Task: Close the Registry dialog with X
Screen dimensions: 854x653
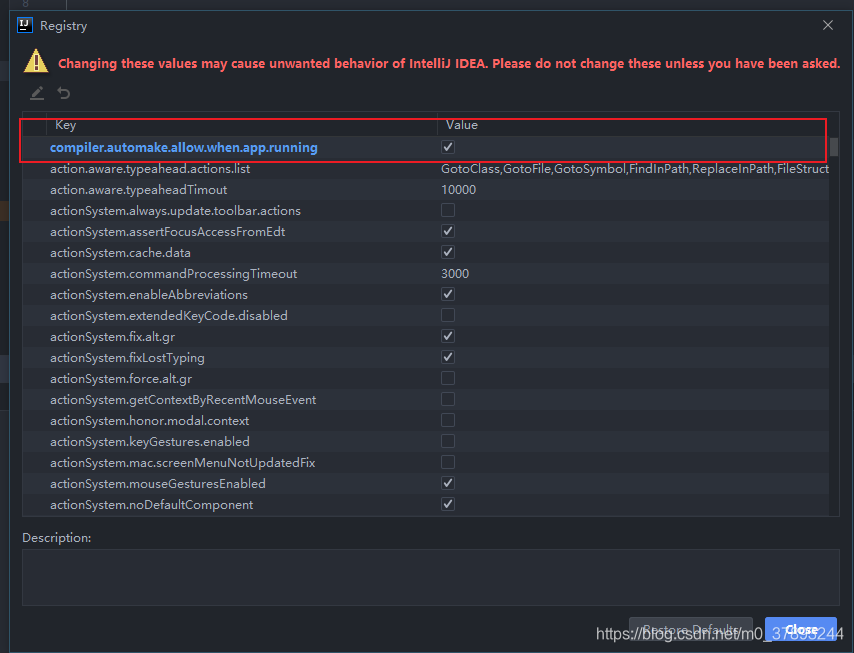Action: [828, 26]
